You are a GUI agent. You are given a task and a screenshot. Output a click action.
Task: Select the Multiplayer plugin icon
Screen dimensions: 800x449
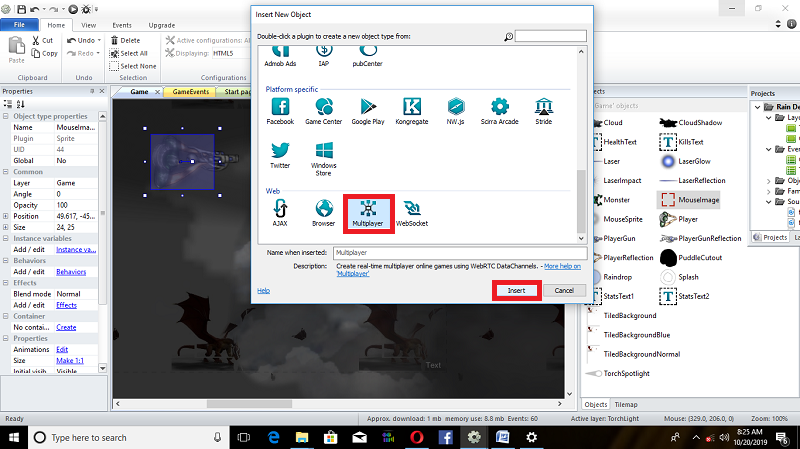(x=368, y=209)
